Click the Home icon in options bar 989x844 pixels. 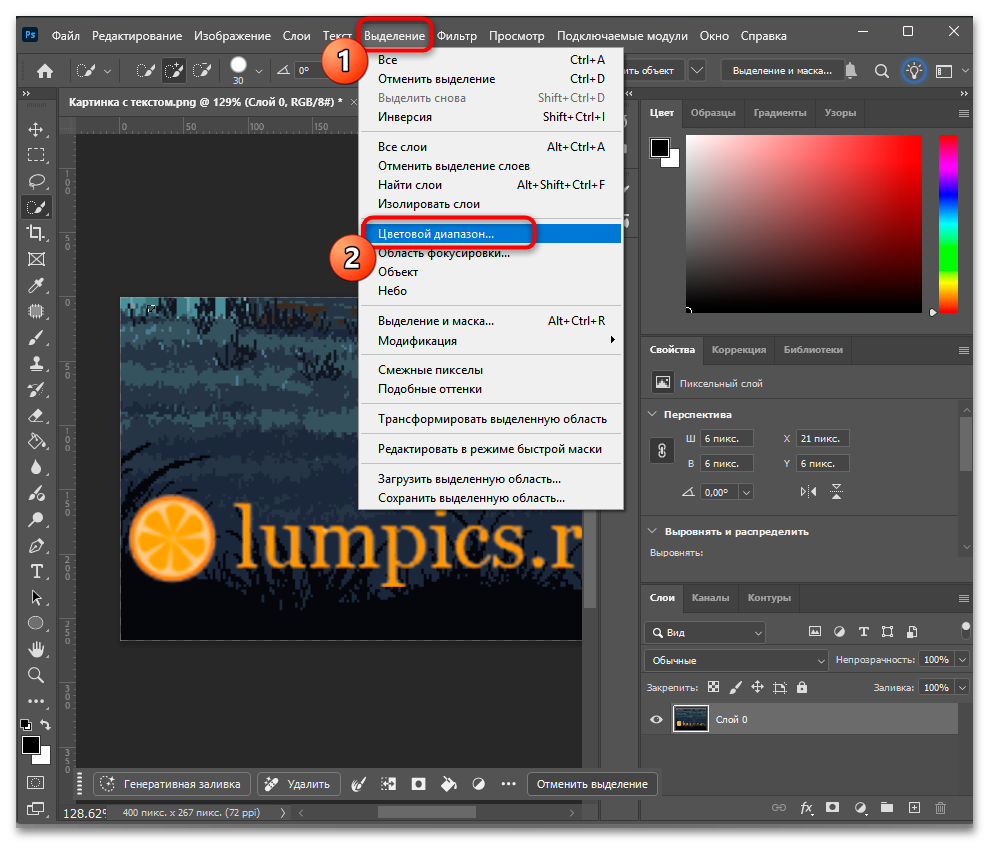click(x=45, y=71)
